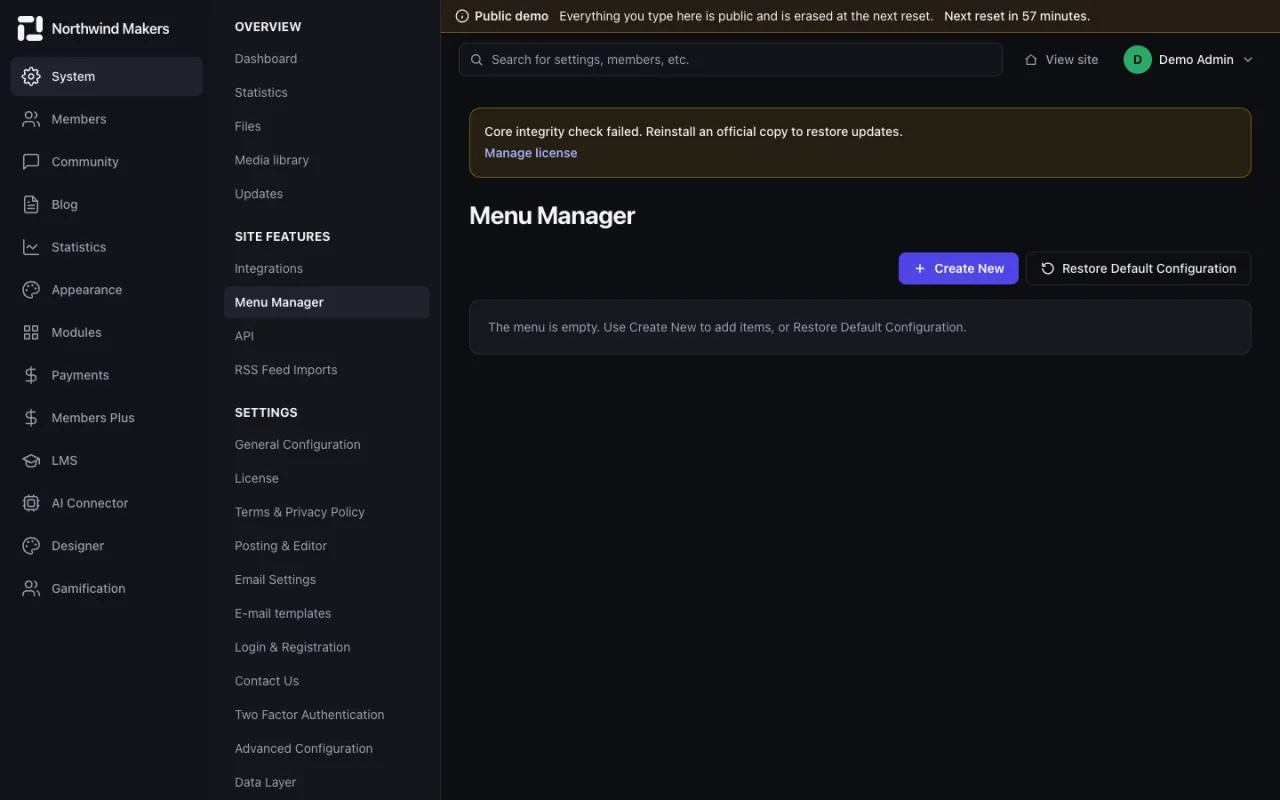The width and height of the screenshot is (1280, 800).
Task: Click the Statistics chart icon in main nav
Action: [31, 247]
